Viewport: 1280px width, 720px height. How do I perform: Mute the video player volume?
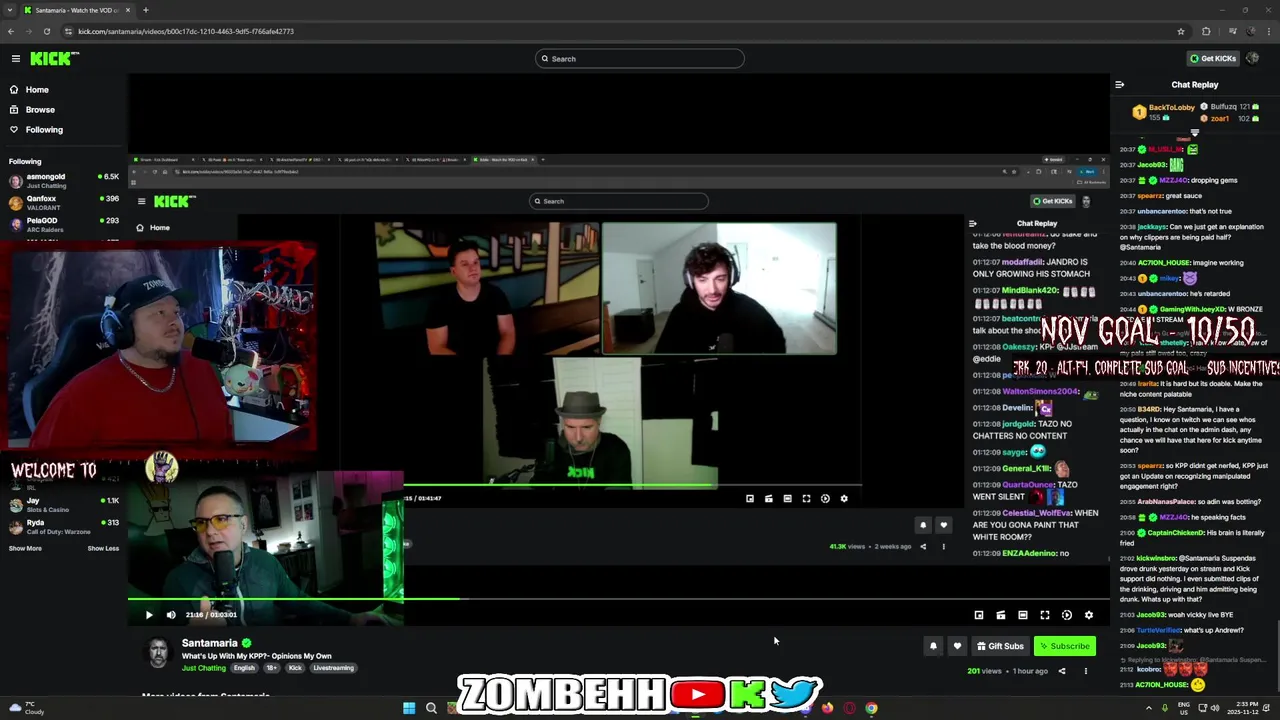click(170, 615)
